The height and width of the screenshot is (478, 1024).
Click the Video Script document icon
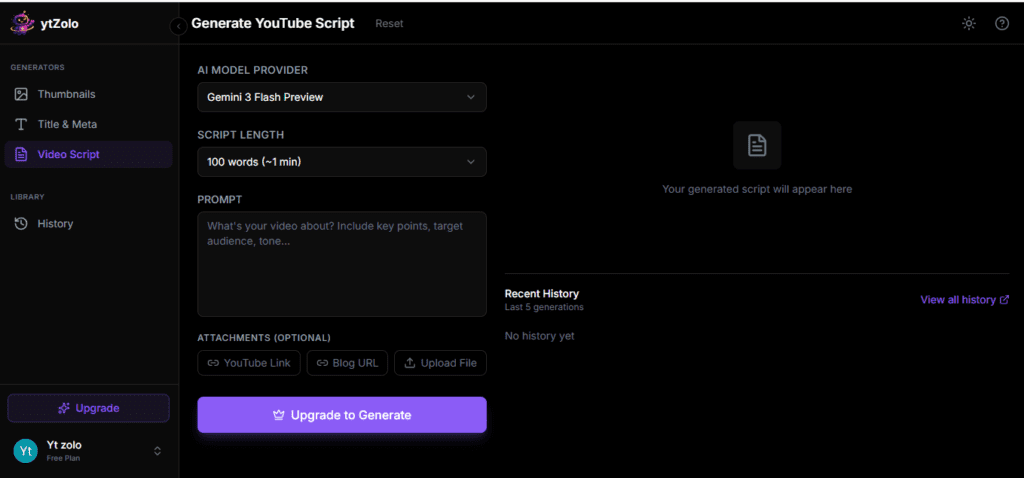[21, 155]
